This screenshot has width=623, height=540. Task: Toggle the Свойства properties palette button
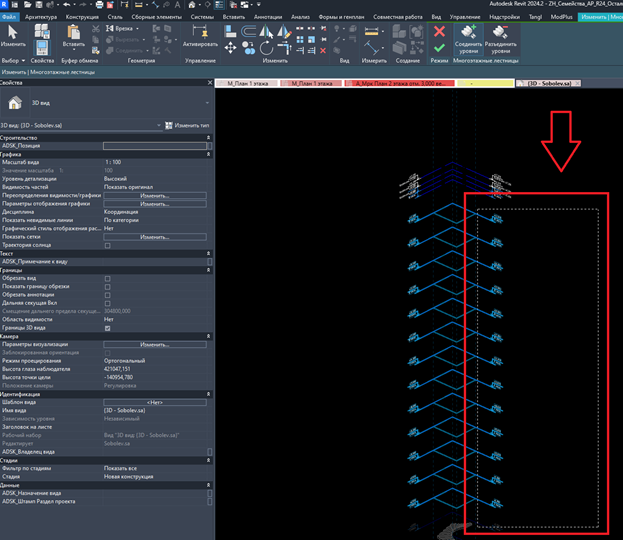tap(42, 48)
